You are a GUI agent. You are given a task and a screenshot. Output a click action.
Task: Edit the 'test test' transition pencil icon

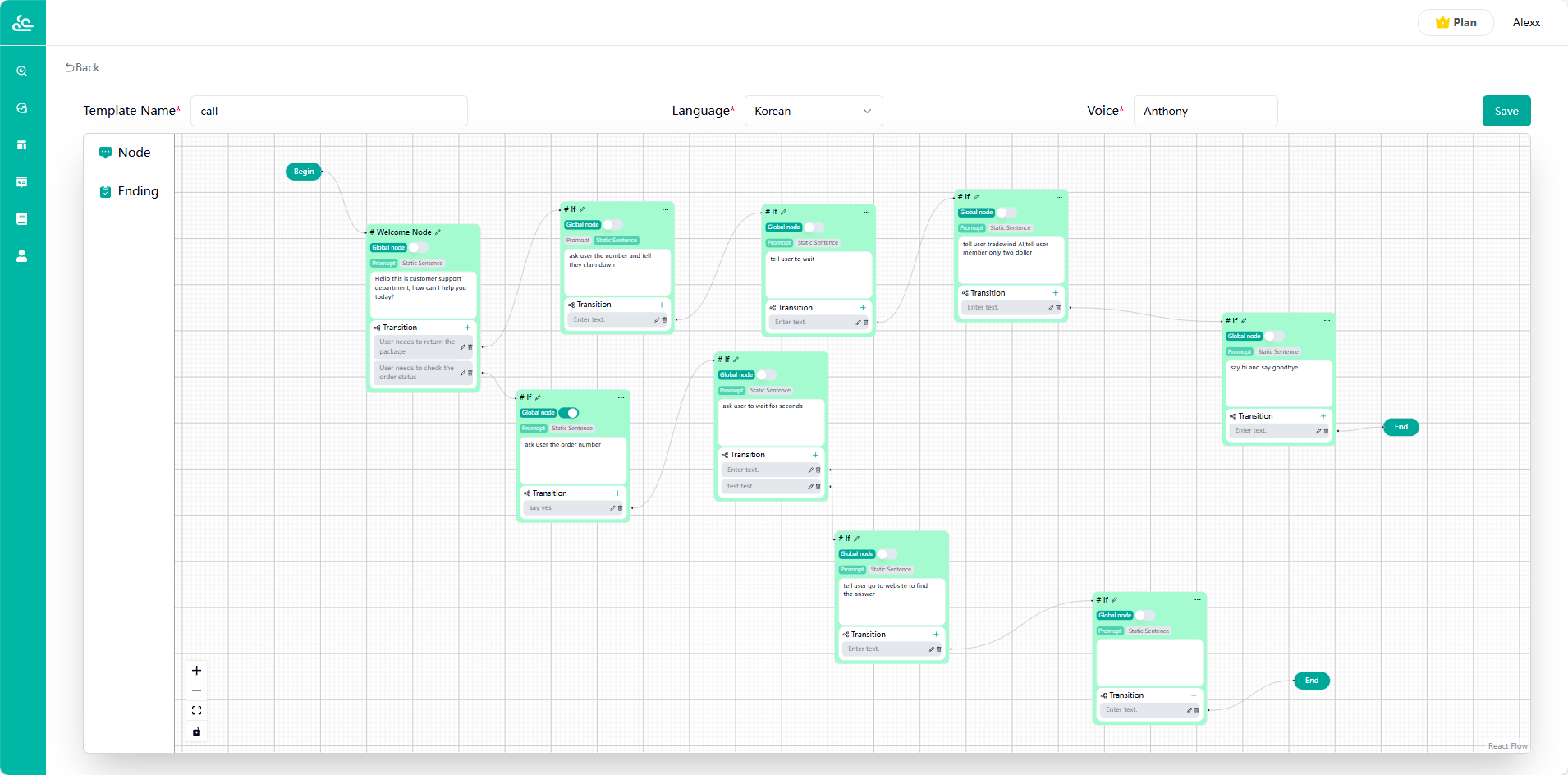(810, 487)
